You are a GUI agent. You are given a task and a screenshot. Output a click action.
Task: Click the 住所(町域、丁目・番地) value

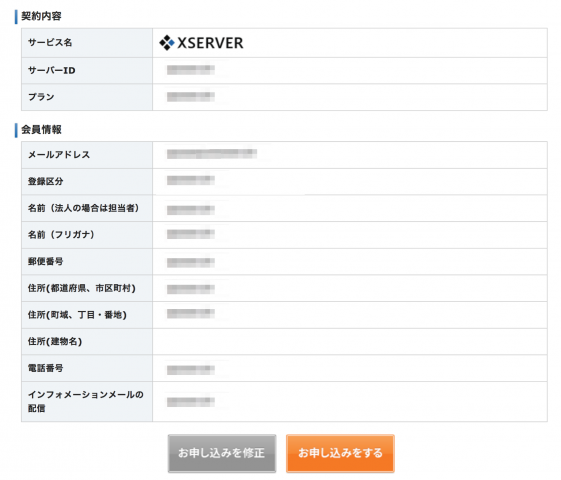pyautogui.click(x=191, y=314)
